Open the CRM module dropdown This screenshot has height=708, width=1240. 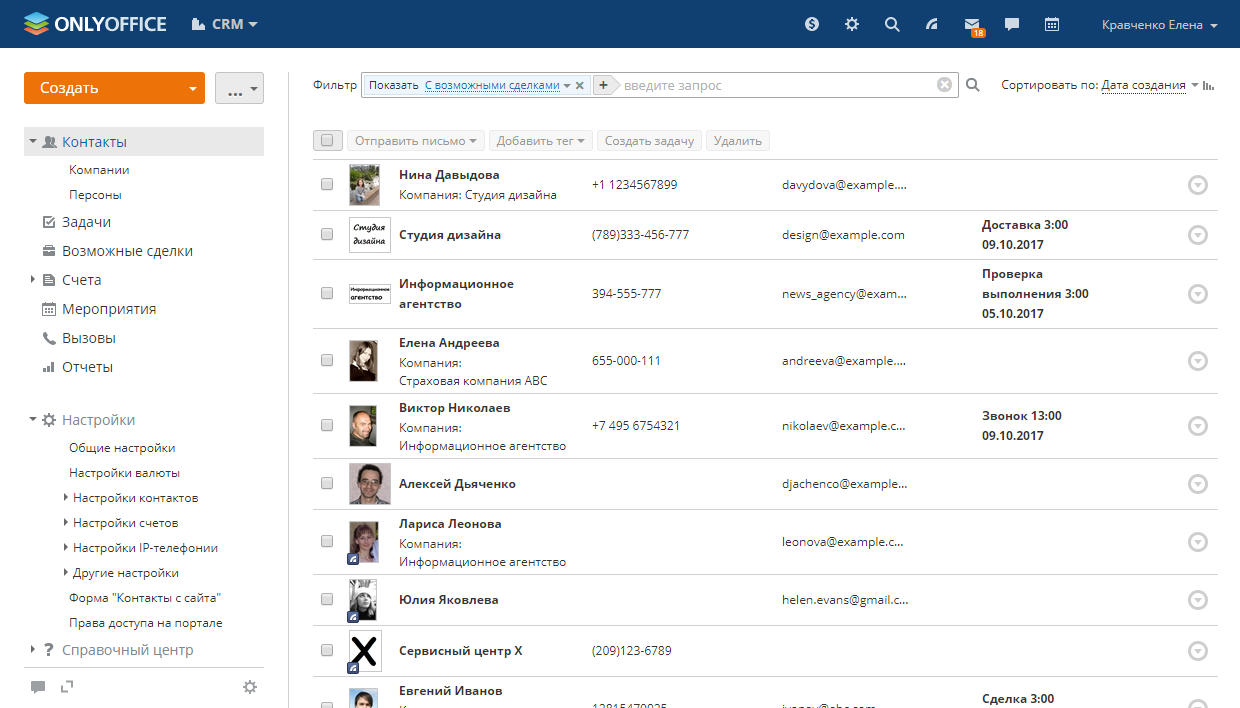pyautogui.click(x=225, y=24)
